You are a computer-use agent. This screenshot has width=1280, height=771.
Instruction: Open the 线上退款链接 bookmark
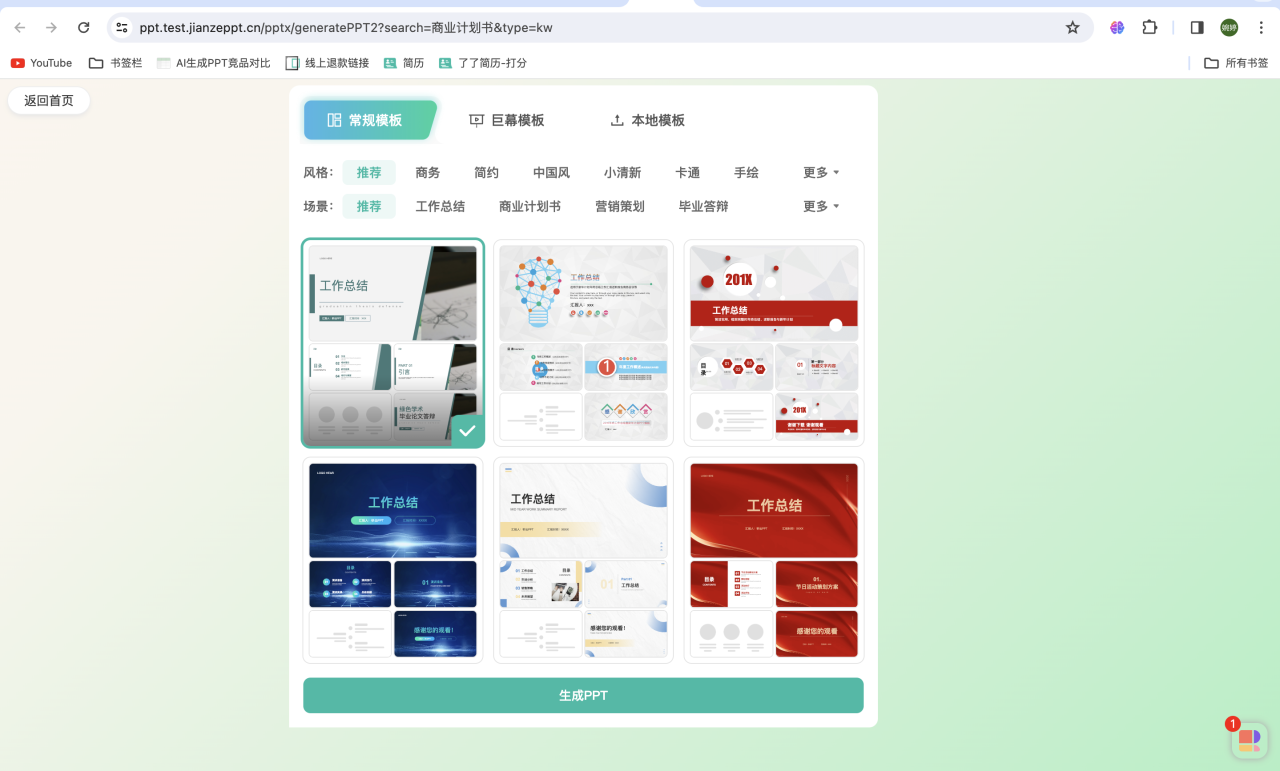327,63
